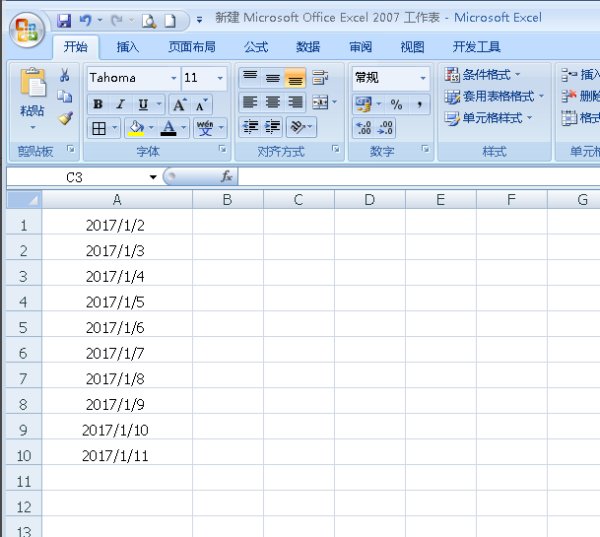Switch to the 插入 tab
Image resolution: width=600 pixels, height=537 pixels.
pos(127,47)
